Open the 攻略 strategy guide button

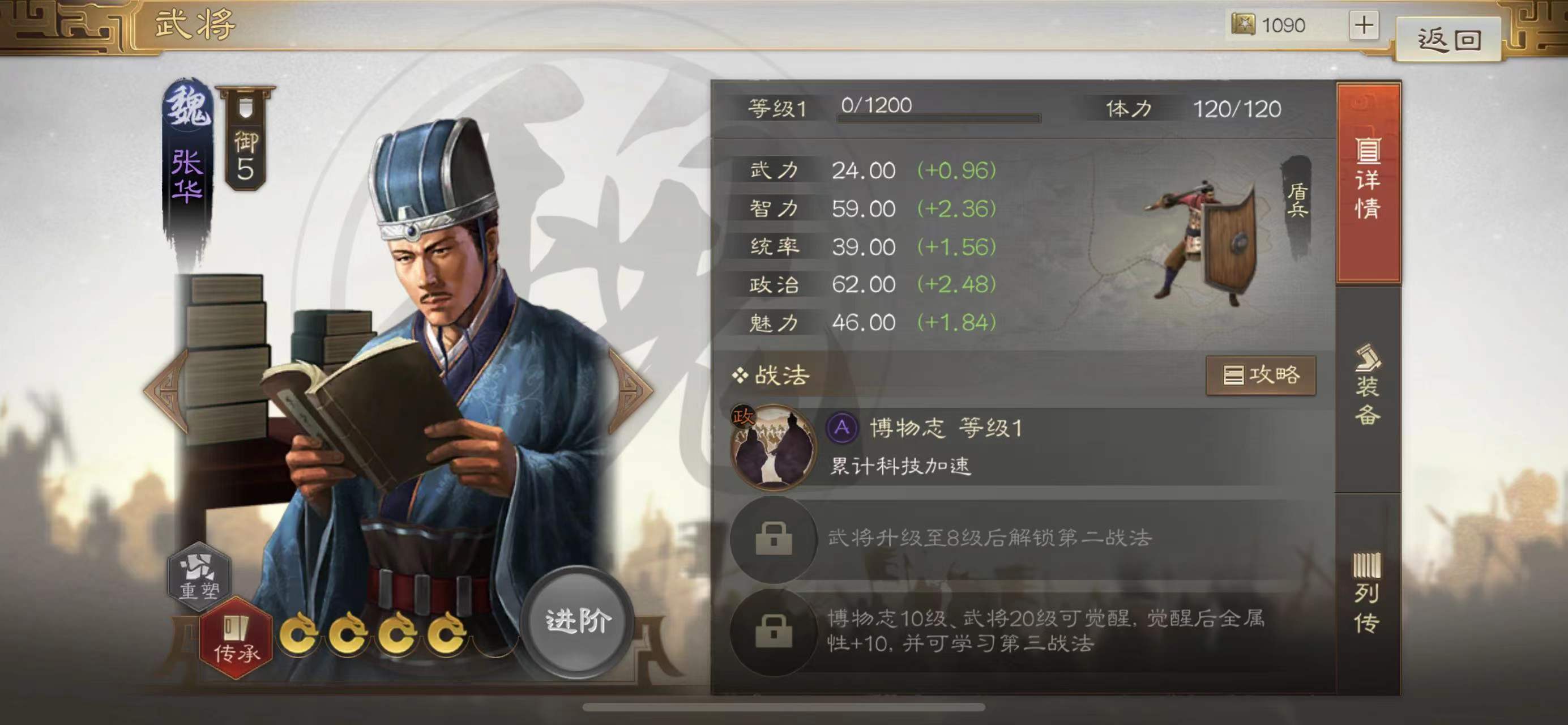pyautogui.click(x=1261, y=375)
